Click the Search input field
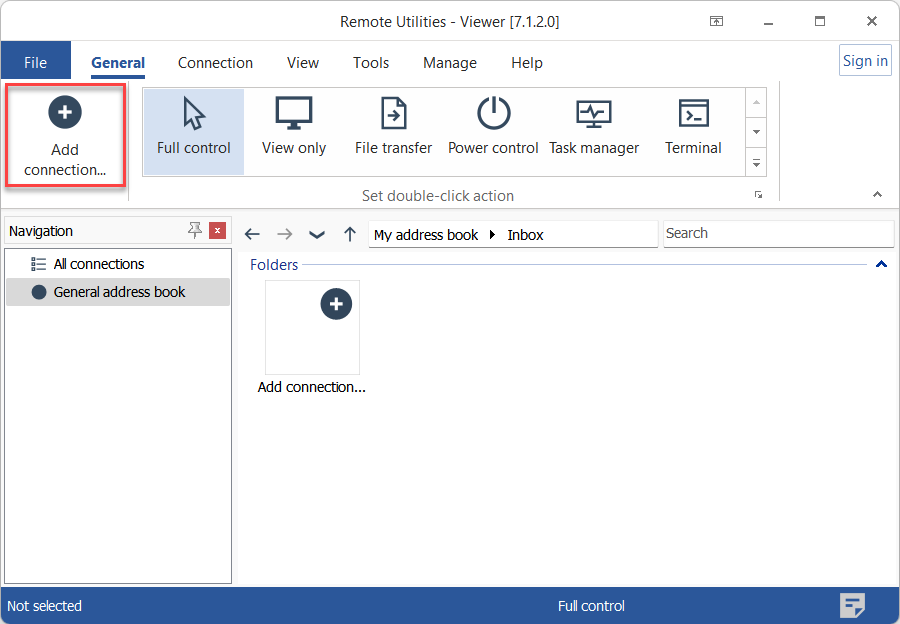The height and width of the screenshot is (624, 900). tap(778, 233)
